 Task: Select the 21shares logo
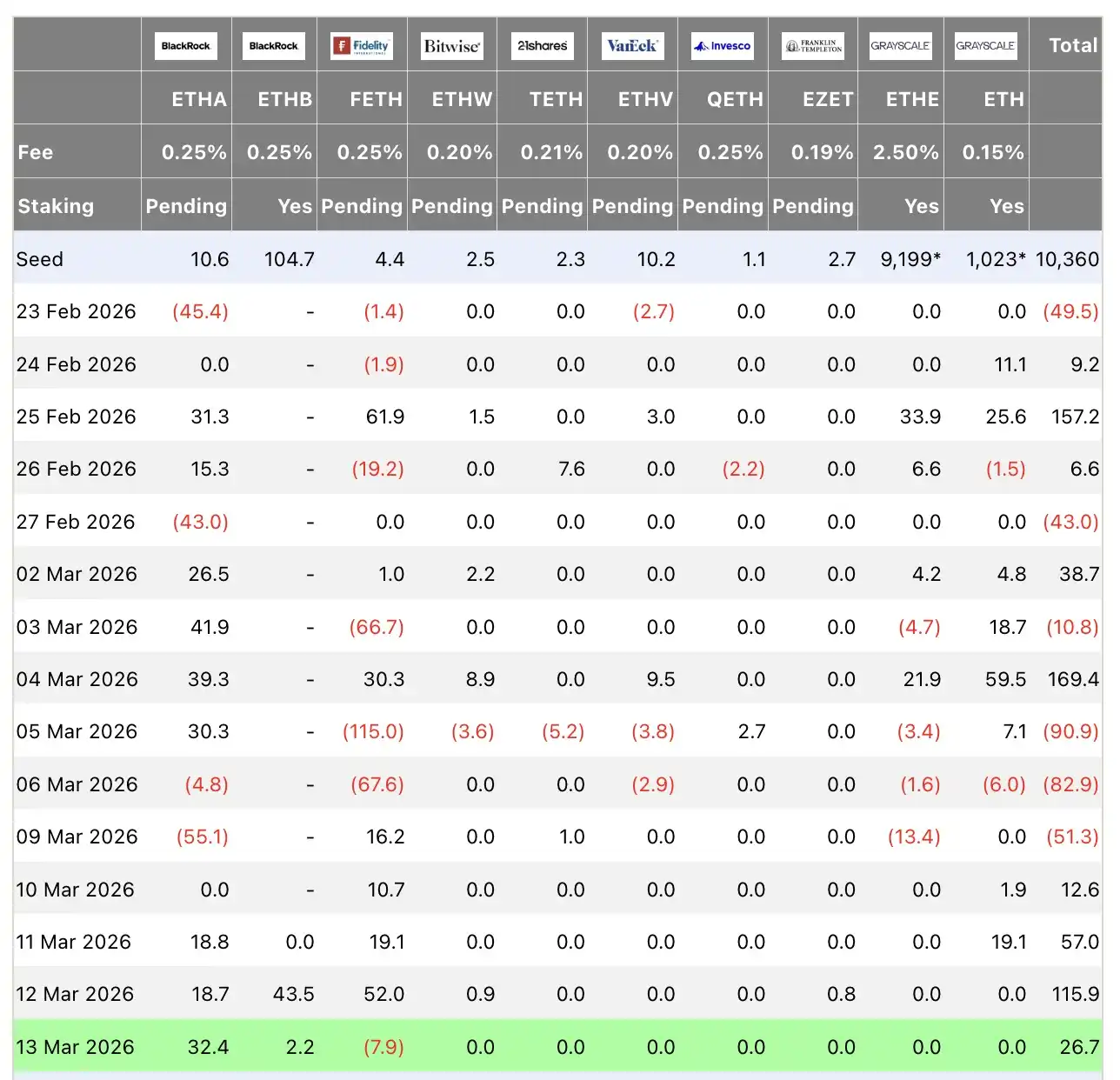pos(542,46)
